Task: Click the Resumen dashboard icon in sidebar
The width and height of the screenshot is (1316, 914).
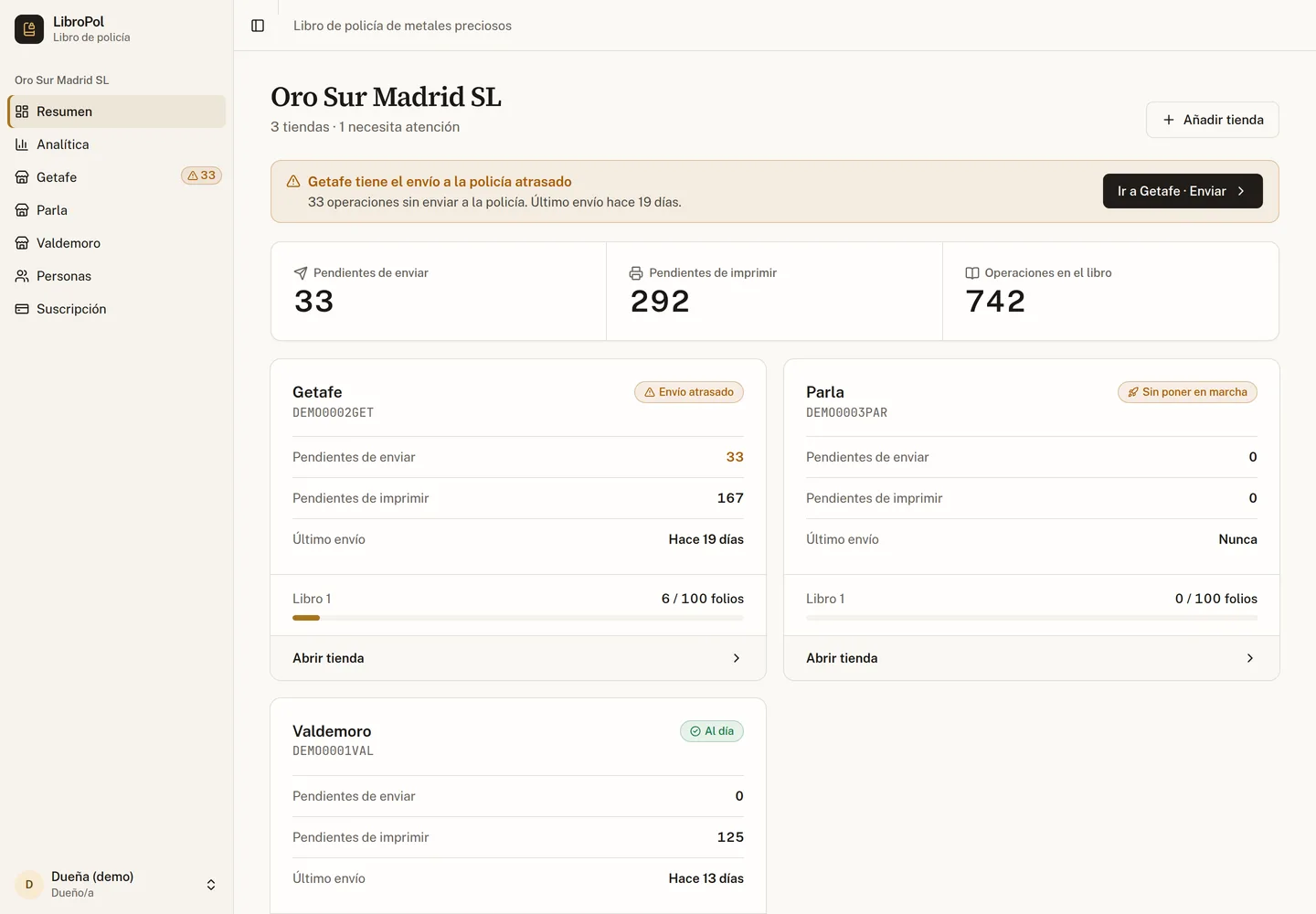Action: pyautogui.click(x=22, y=112)
